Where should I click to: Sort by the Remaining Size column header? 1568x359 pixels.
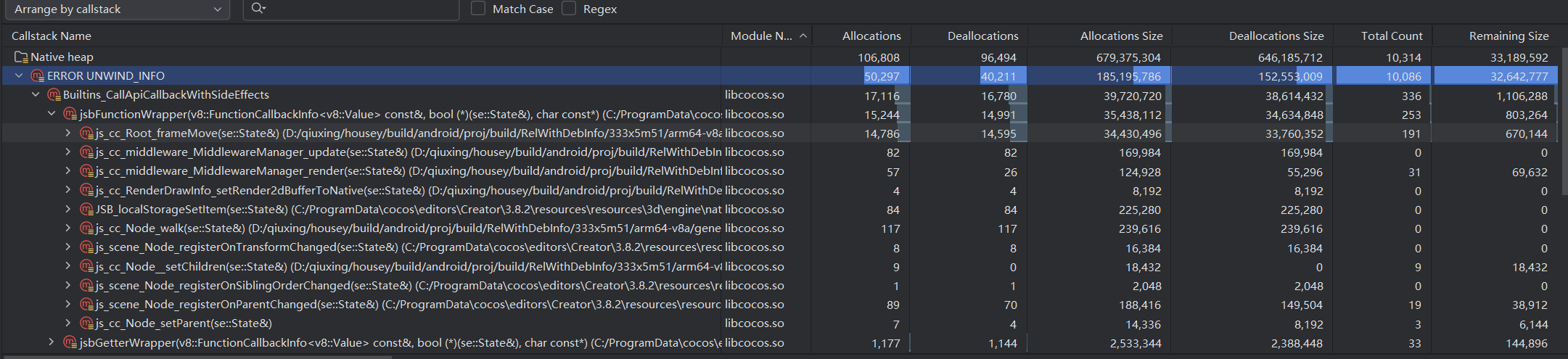[1508, 36]
